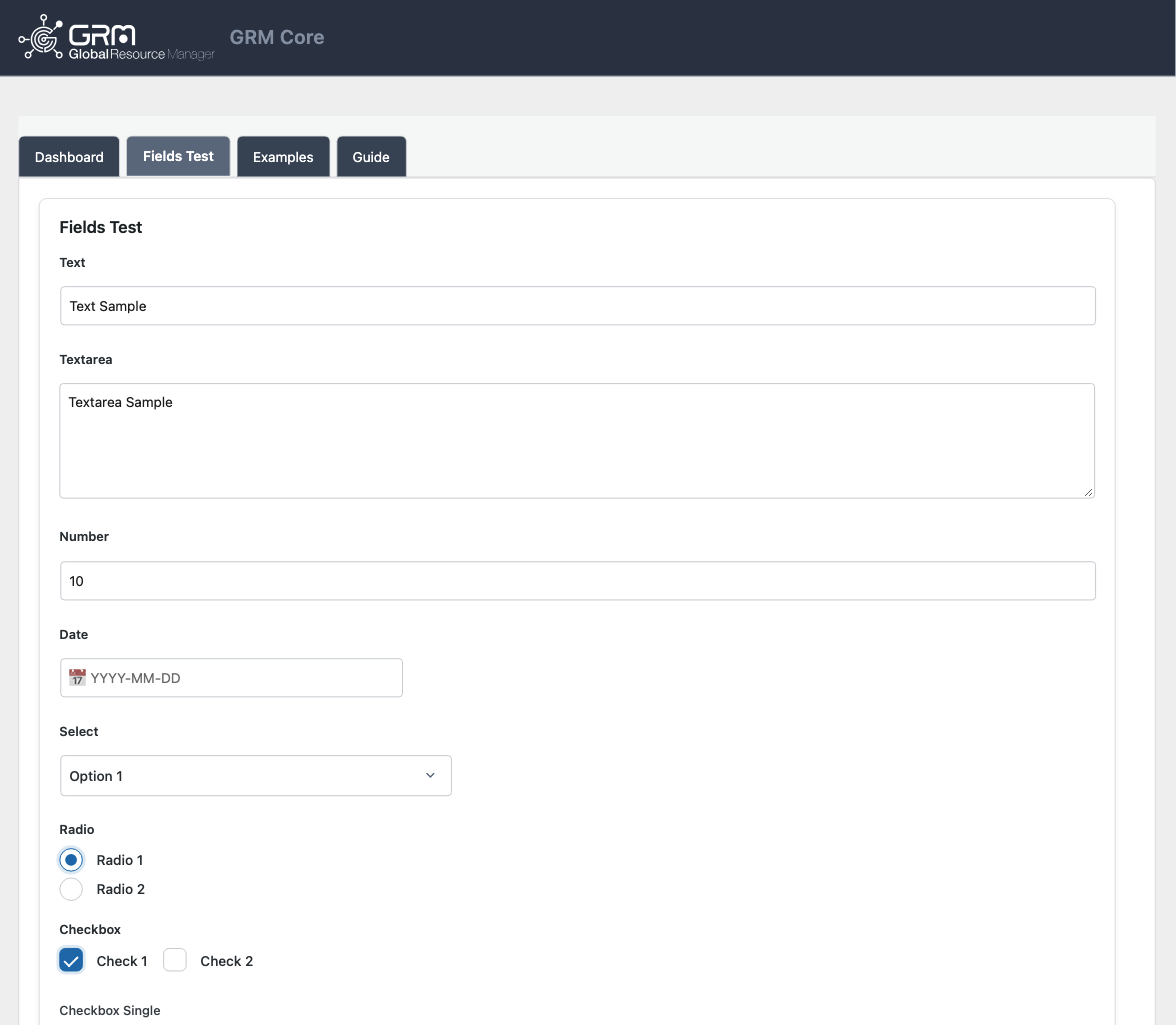Screen dimensions: 1176x1025
Task: Open the Fields Test tab
Action: tap(178, 156)
